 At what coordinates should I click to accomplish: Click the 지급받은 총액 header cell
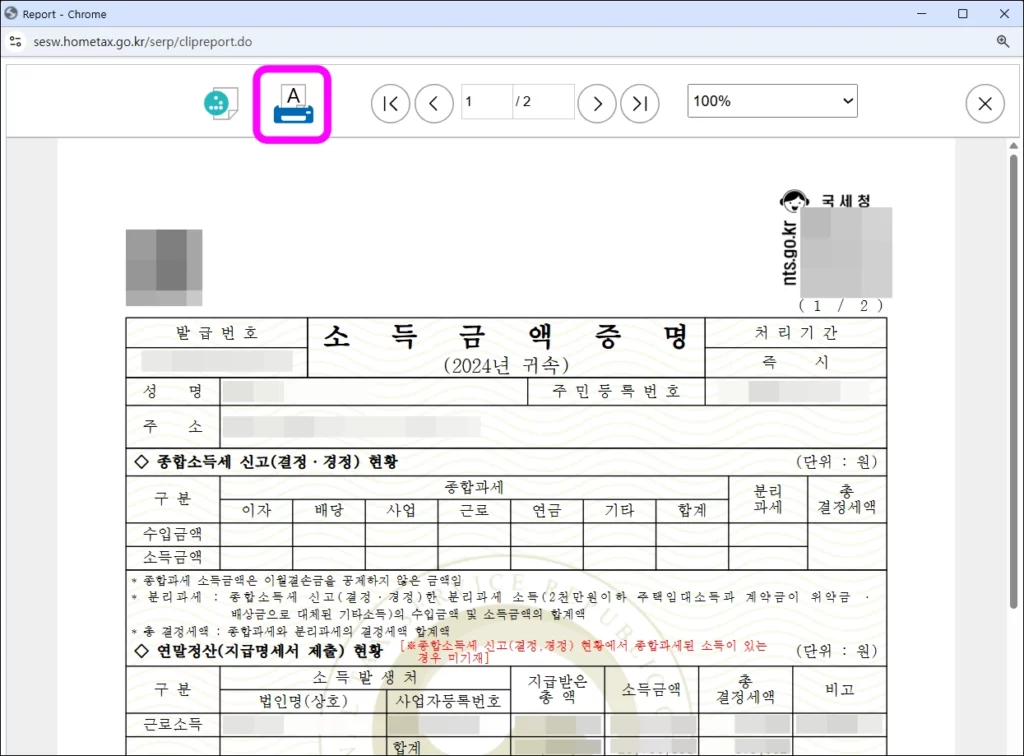[558, 689]
